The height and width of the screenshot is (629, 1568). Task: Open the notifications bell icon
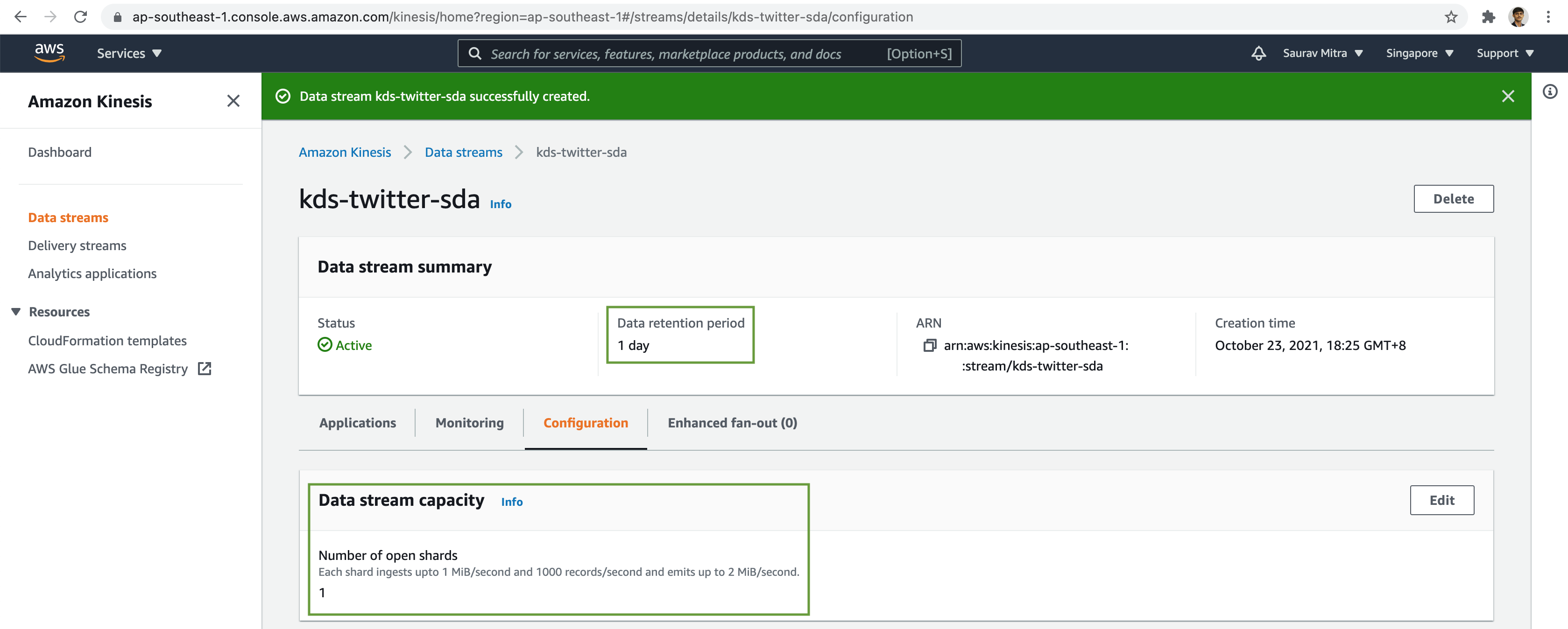pos(1259,54)
